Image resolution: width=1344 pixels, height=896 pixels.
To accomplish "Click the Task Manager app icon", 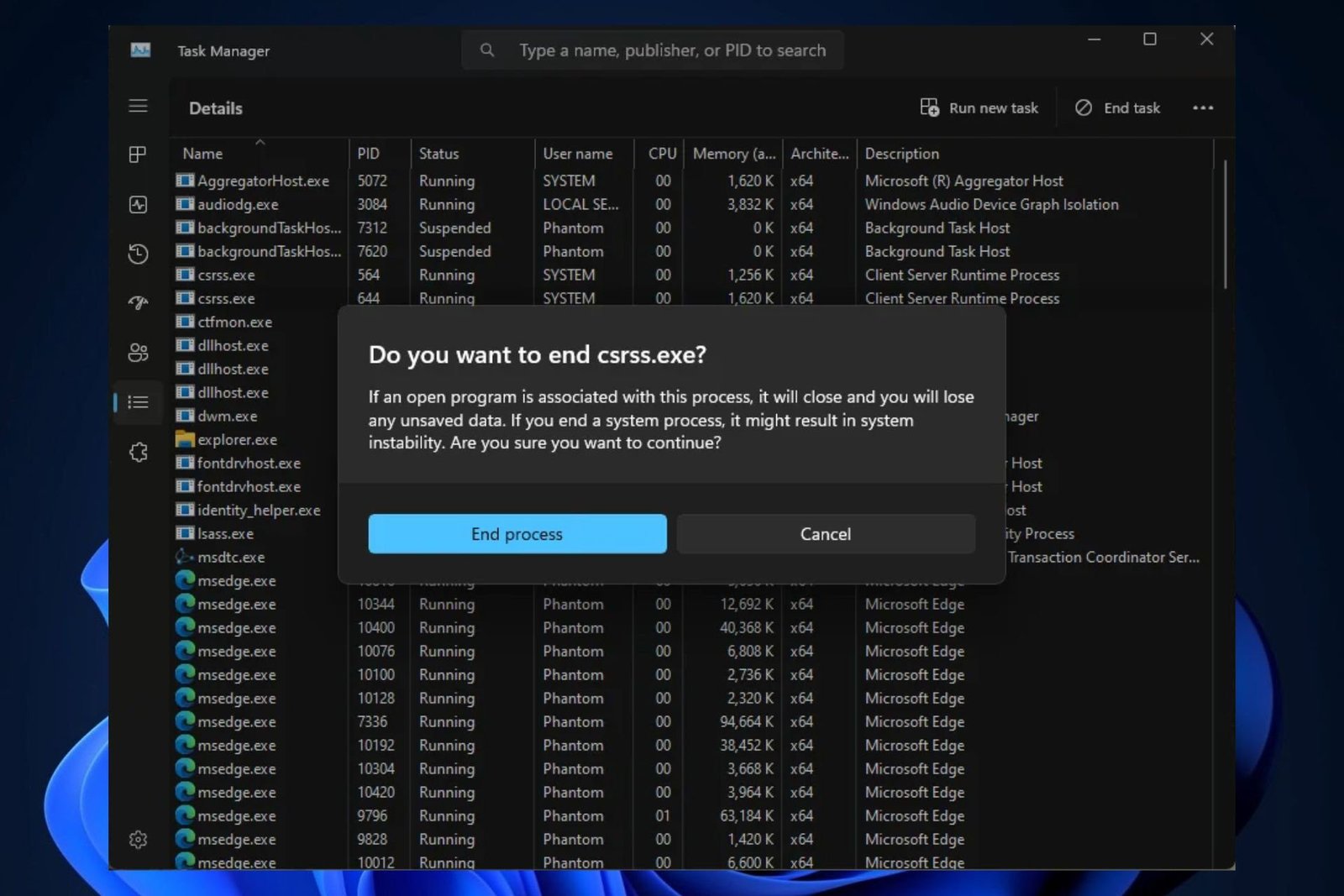I will click(140, 50).
